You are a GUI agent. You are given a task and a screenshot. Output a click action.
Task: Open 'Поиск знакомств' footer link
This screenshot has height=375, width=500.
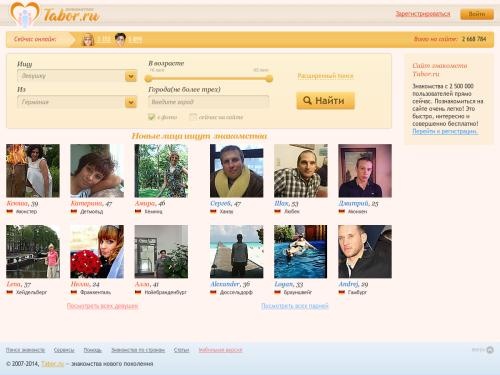pos(25,350)
